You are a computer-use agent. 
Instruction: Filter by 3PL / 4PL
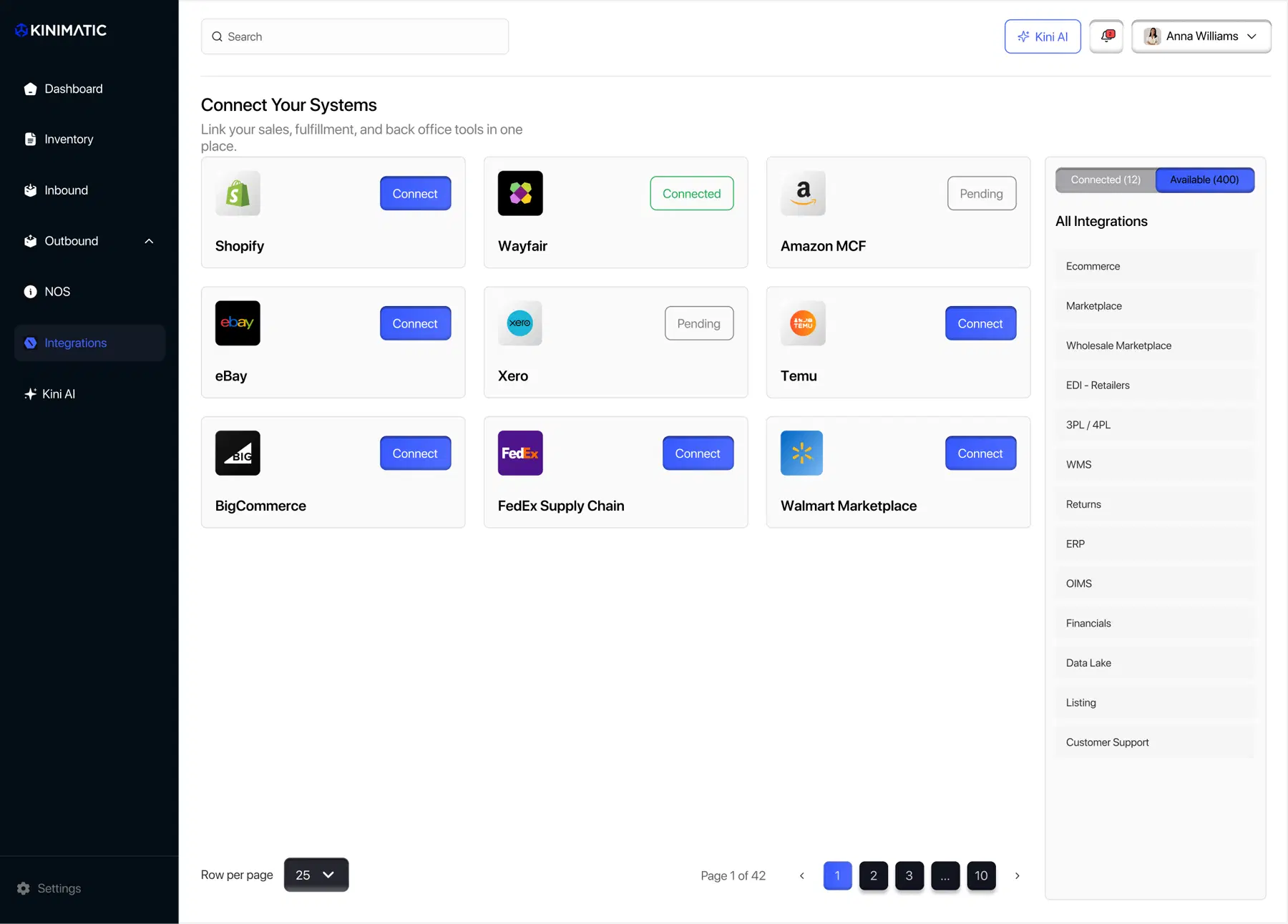click(x=1155, y=425)
